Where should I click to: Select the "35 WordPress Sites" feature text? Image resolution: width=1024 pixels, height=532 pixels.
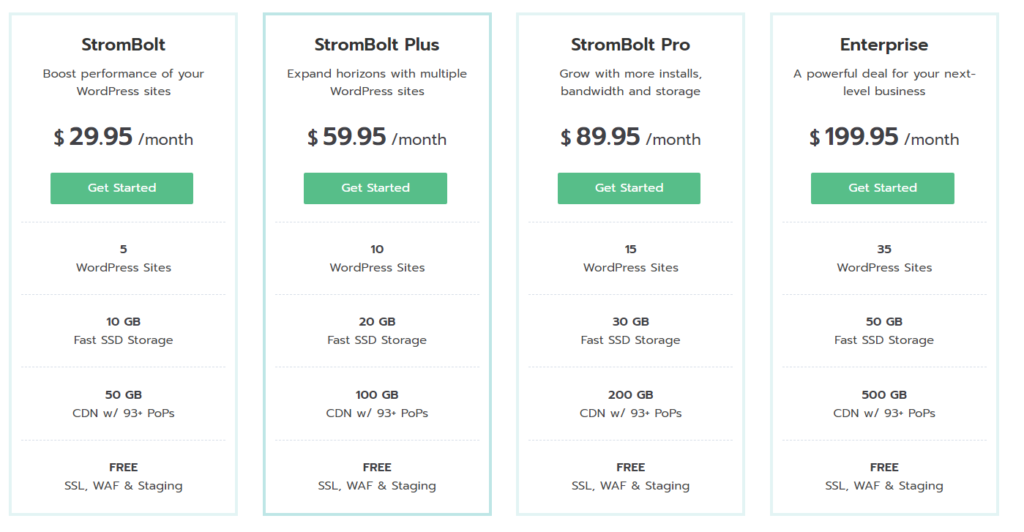click(884, 259)
